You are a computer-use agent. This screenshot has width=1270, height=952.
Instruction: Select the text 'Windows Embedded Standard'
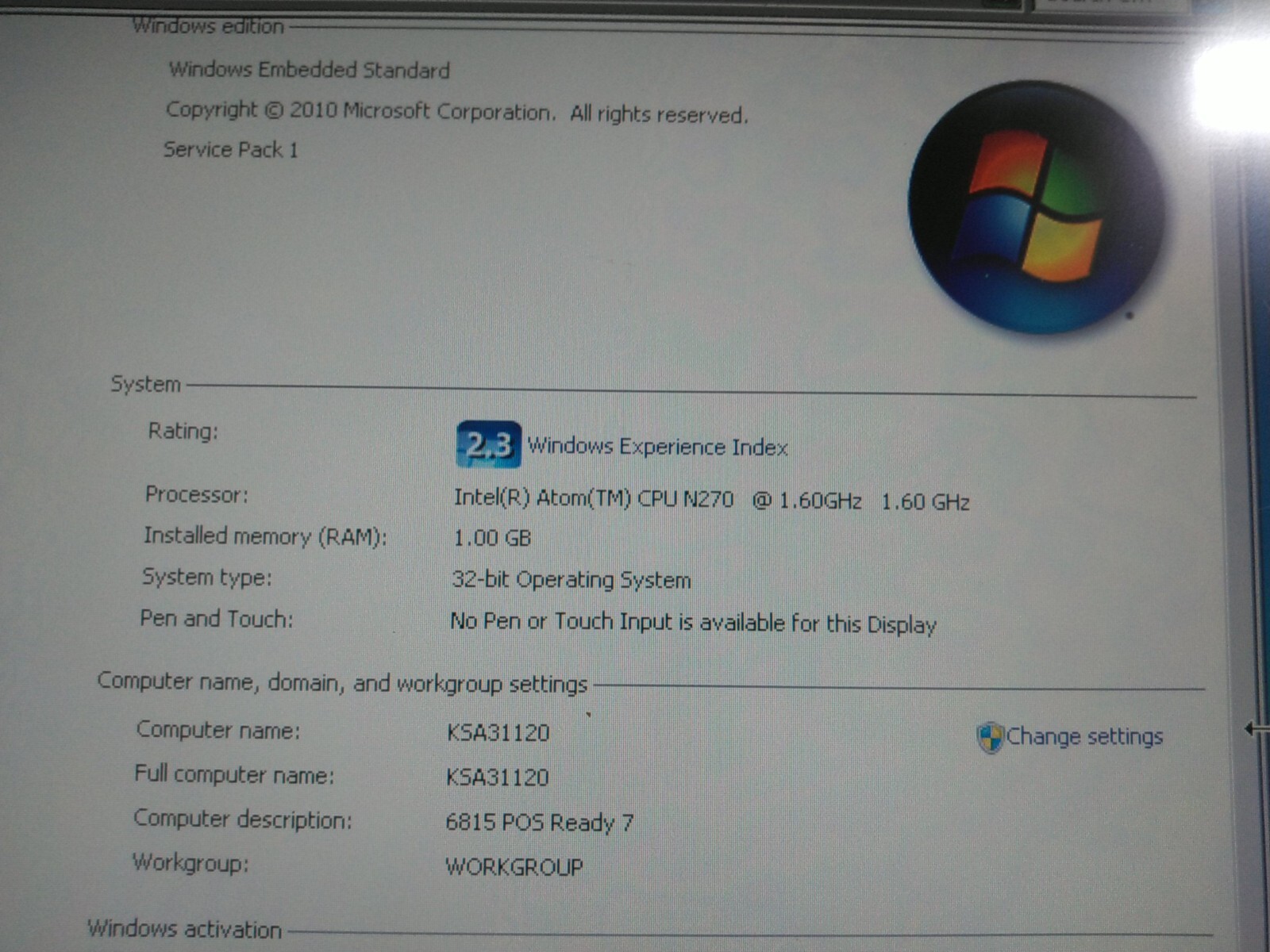[309, 70]
